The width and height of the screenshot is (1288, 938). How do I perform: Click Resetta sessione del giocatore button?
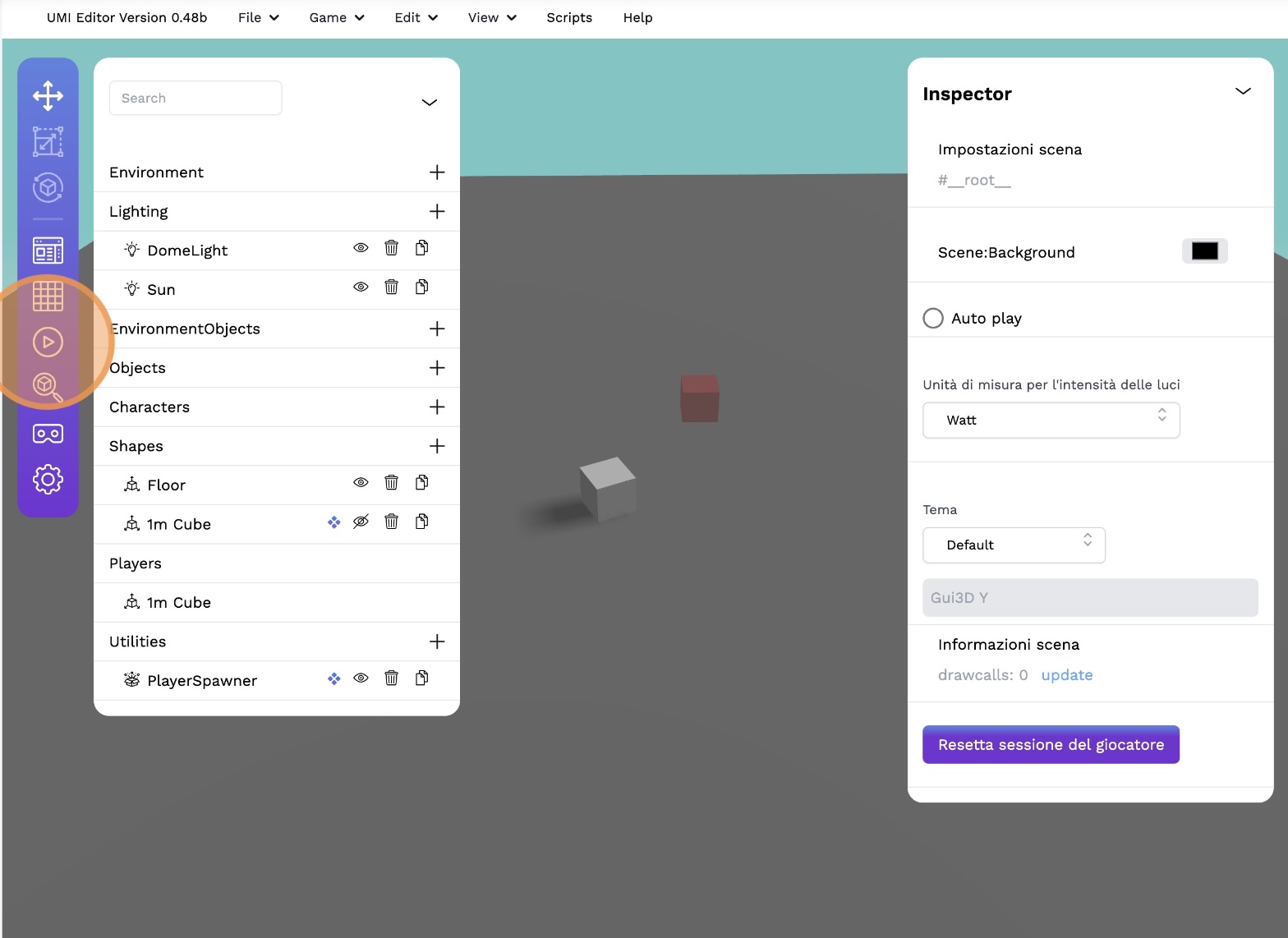1051,745
